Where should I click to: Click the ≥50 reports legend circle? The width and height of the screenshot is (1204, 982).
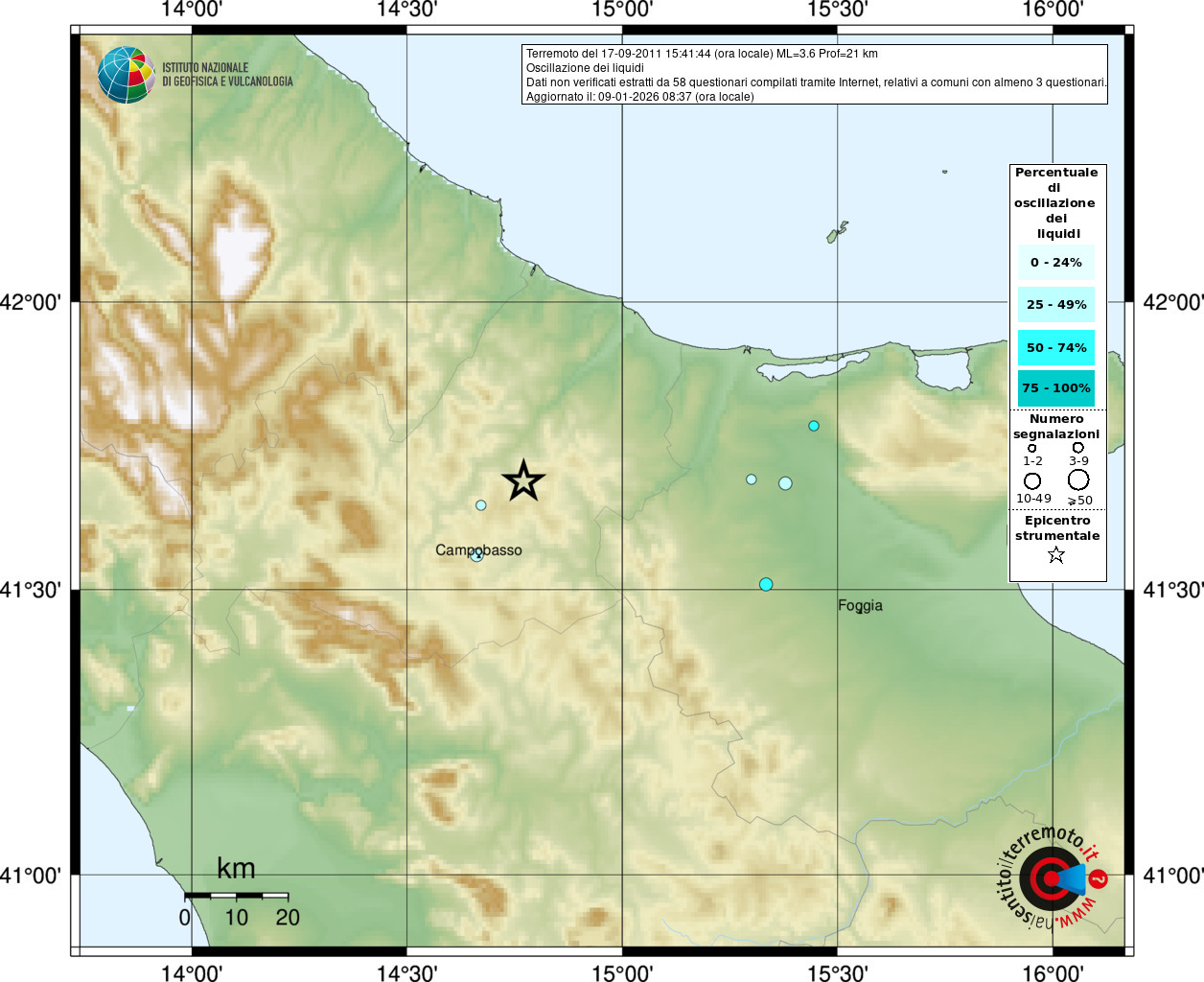click(x=1078, y=479)
